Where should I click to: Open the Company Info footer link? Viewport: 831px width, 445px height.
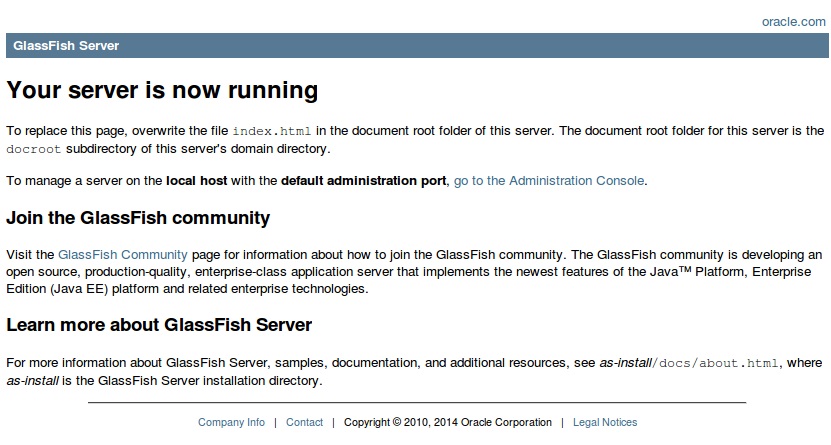tap(231, 422)
